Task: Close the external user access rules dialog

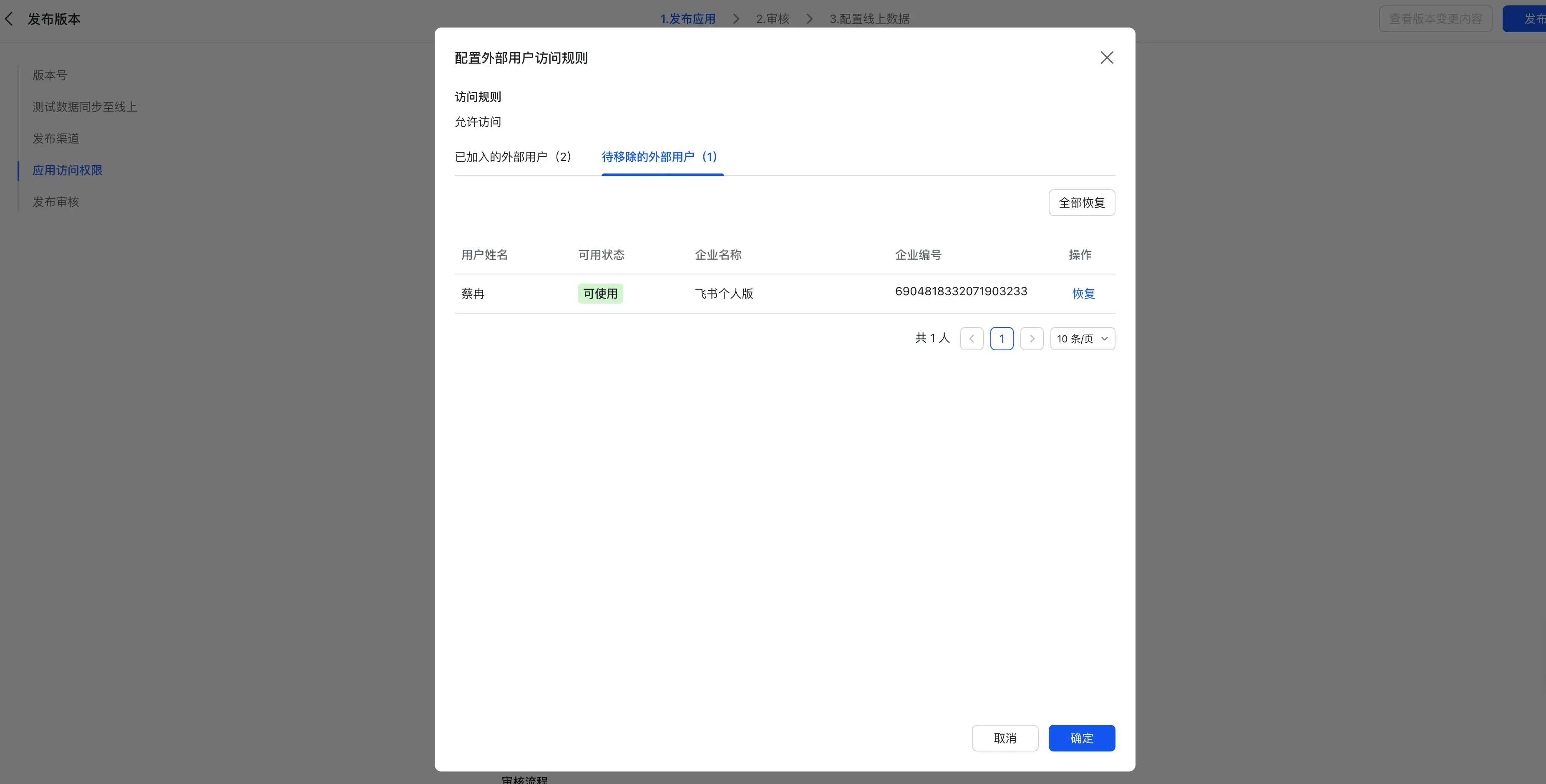Action: [1107, 58]
